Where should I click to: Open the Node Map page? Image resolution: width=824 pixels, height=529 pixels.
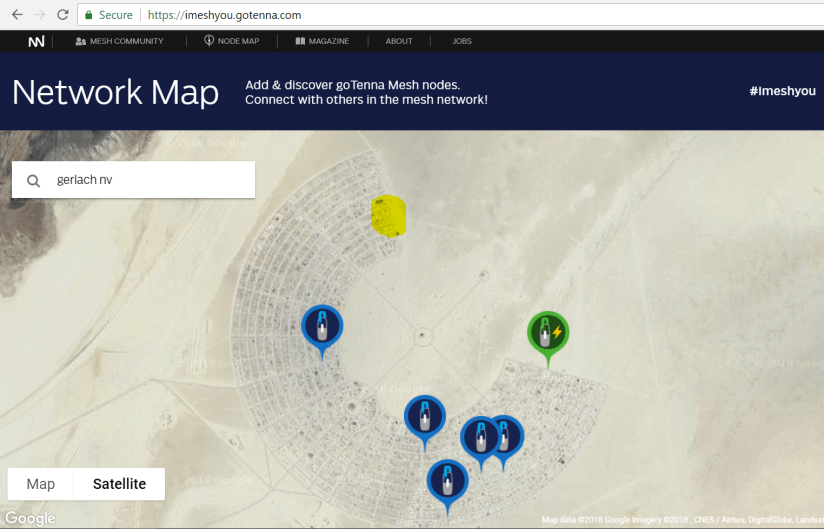pyautogui.click(x=231, y=41)
